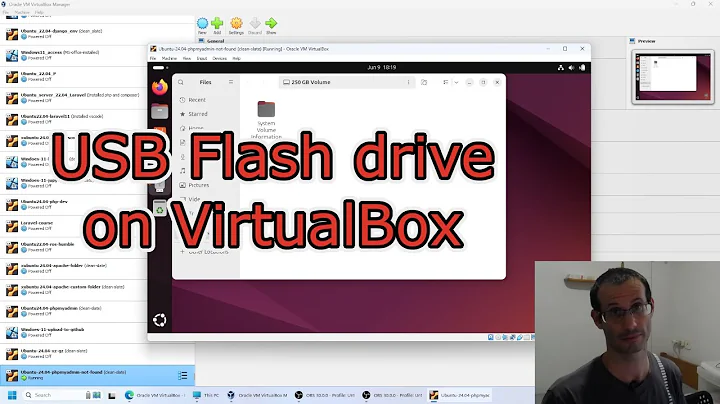Click the green Add toolbar icon

pyautogui.click(x=217, y=23)
